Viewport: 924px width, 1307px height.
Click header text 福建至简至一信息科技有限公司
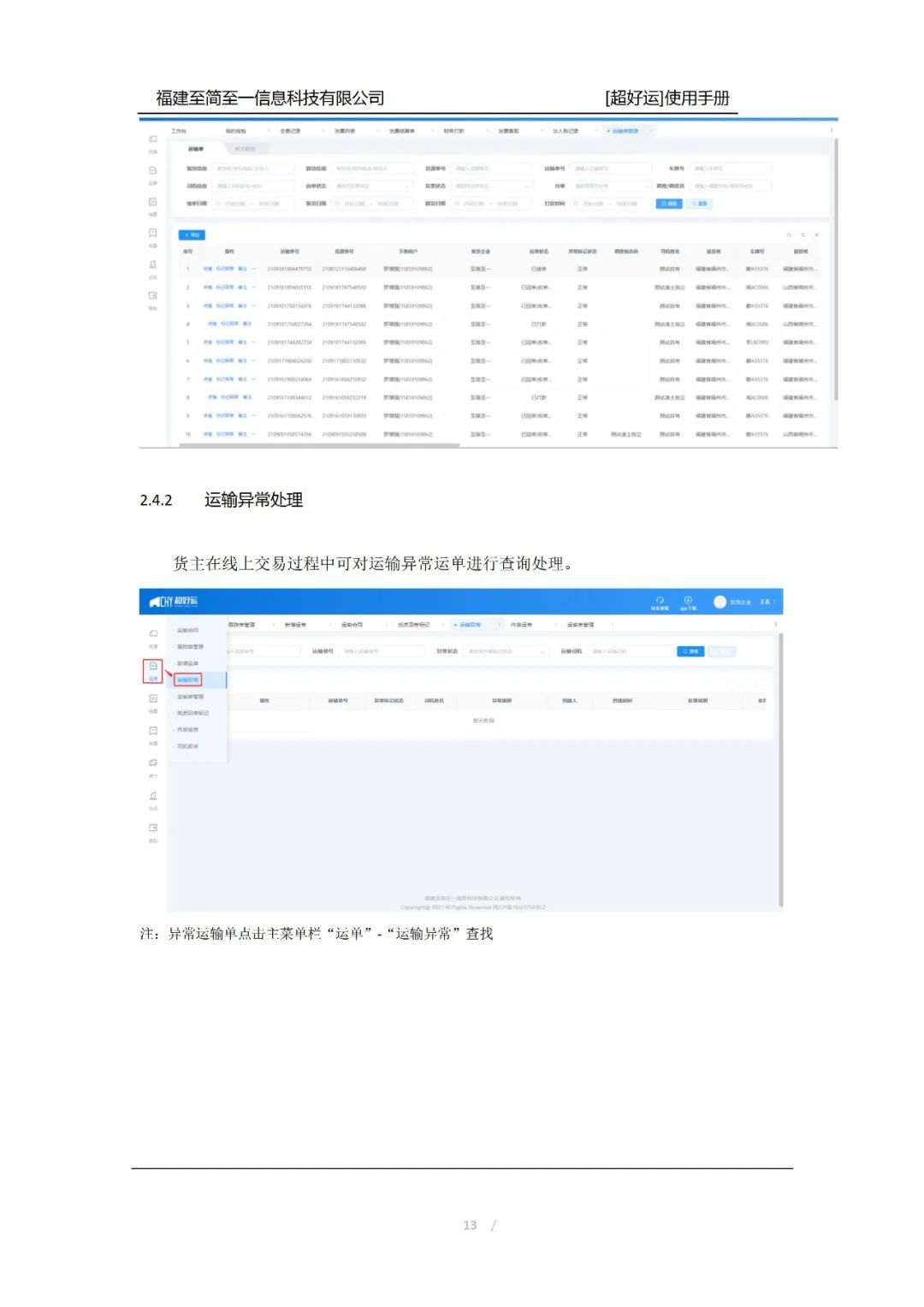[x=270, y=98]
